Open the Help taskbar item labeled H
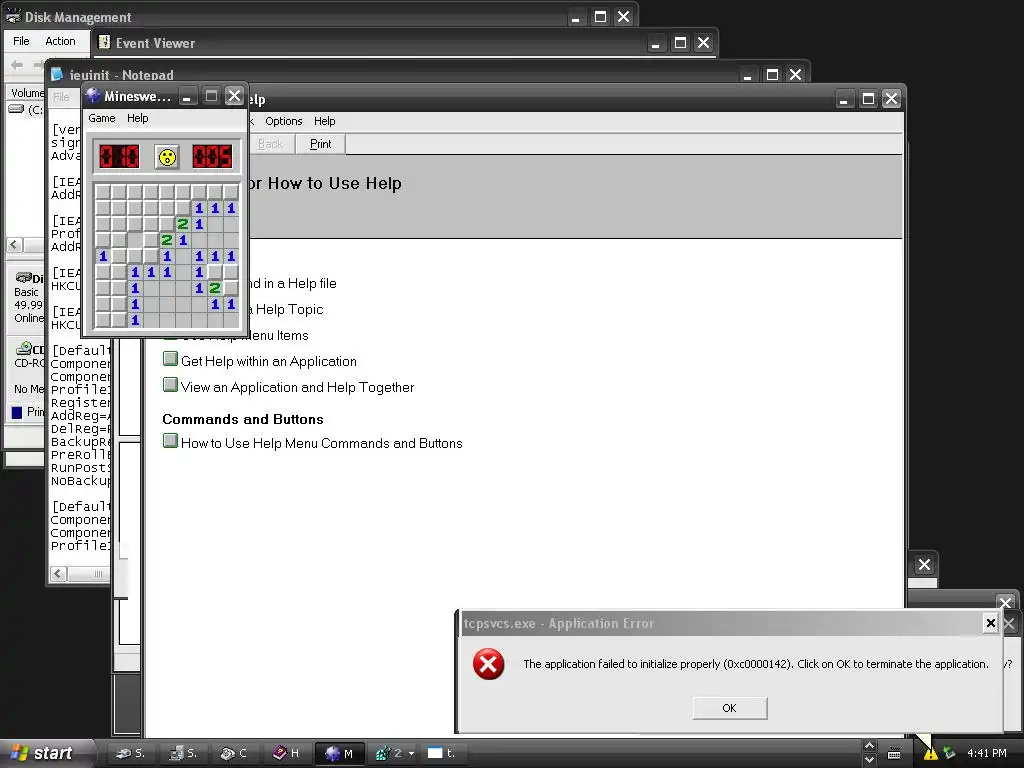Viewport: 1024px width, 768px height. 286,753
